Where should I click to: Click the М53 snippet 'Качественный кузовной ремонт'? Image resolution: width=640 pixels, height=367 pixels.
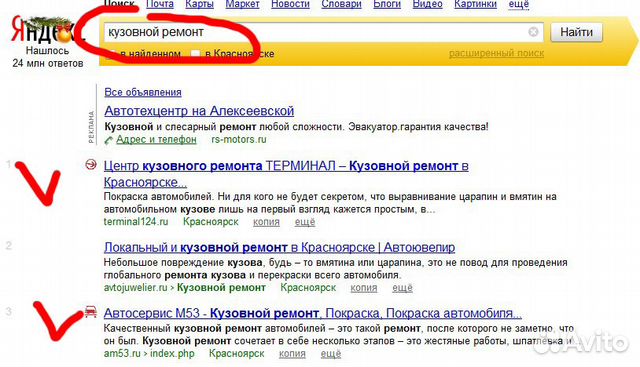(x=182, y=328)
